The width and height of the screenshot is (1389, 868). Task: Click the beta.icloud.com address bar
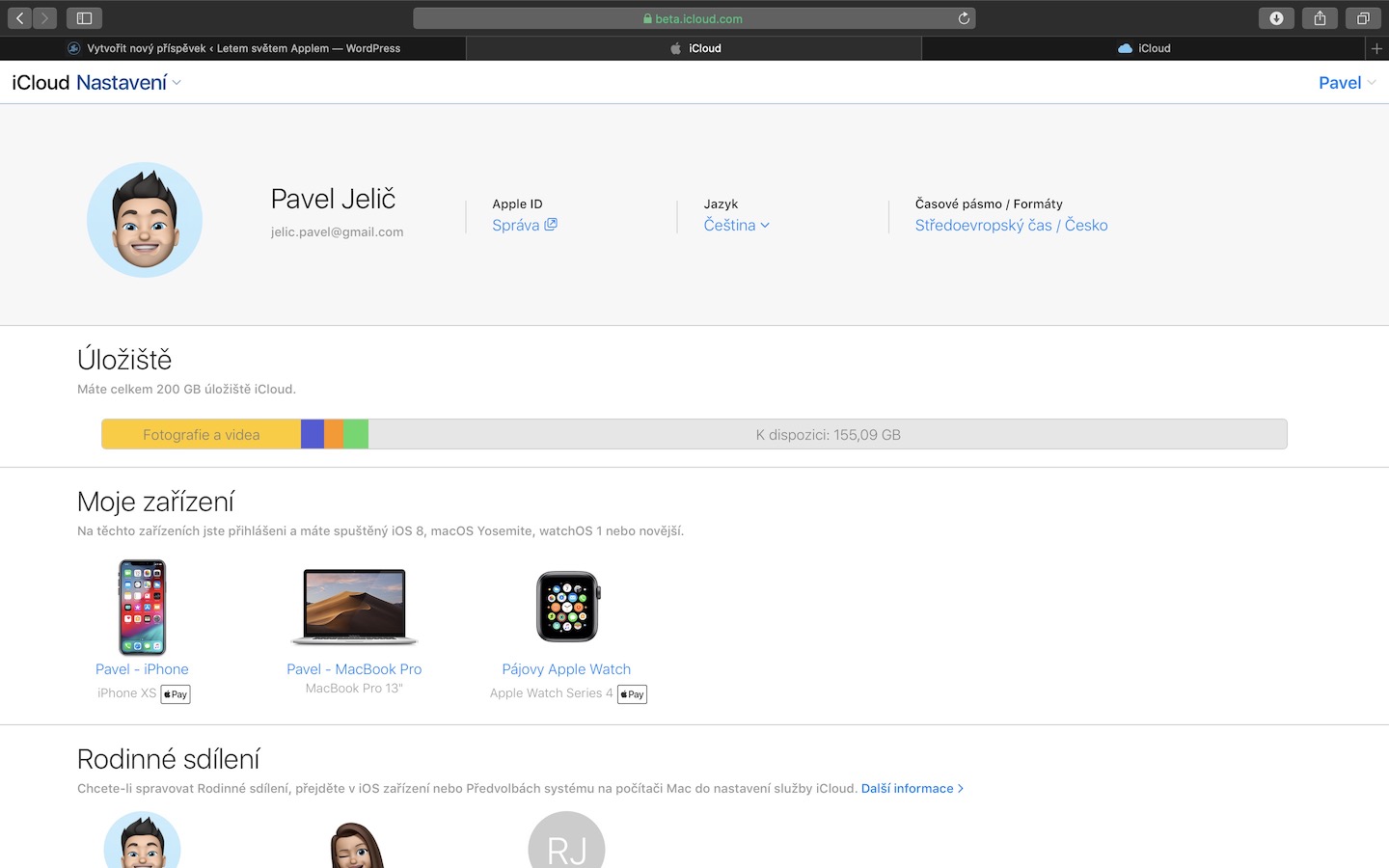click(x=694, y=18)
